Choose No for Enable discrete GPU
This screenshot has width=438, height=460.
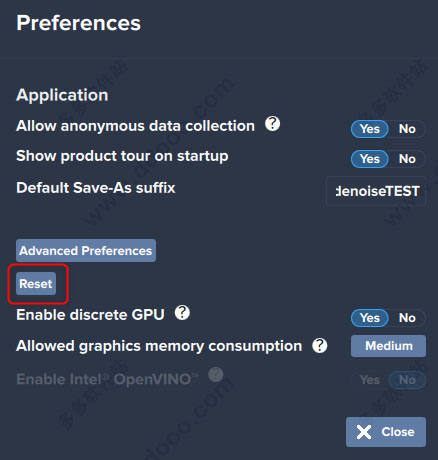coord(407,318)
